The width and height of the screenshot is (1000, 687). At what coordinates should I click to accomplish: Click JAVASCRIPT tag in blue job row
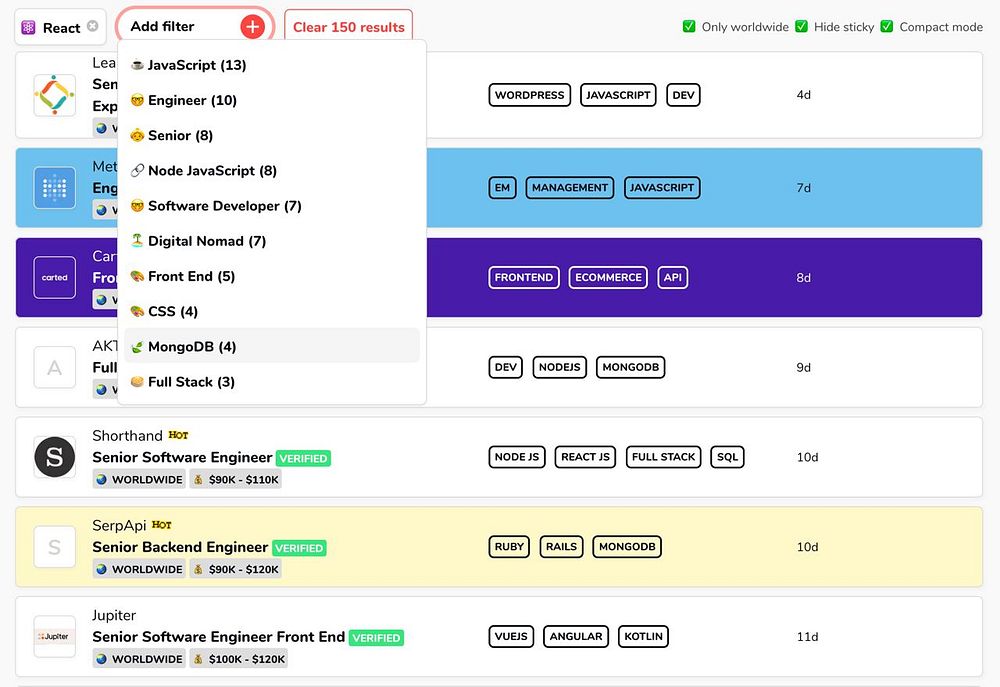662,188
